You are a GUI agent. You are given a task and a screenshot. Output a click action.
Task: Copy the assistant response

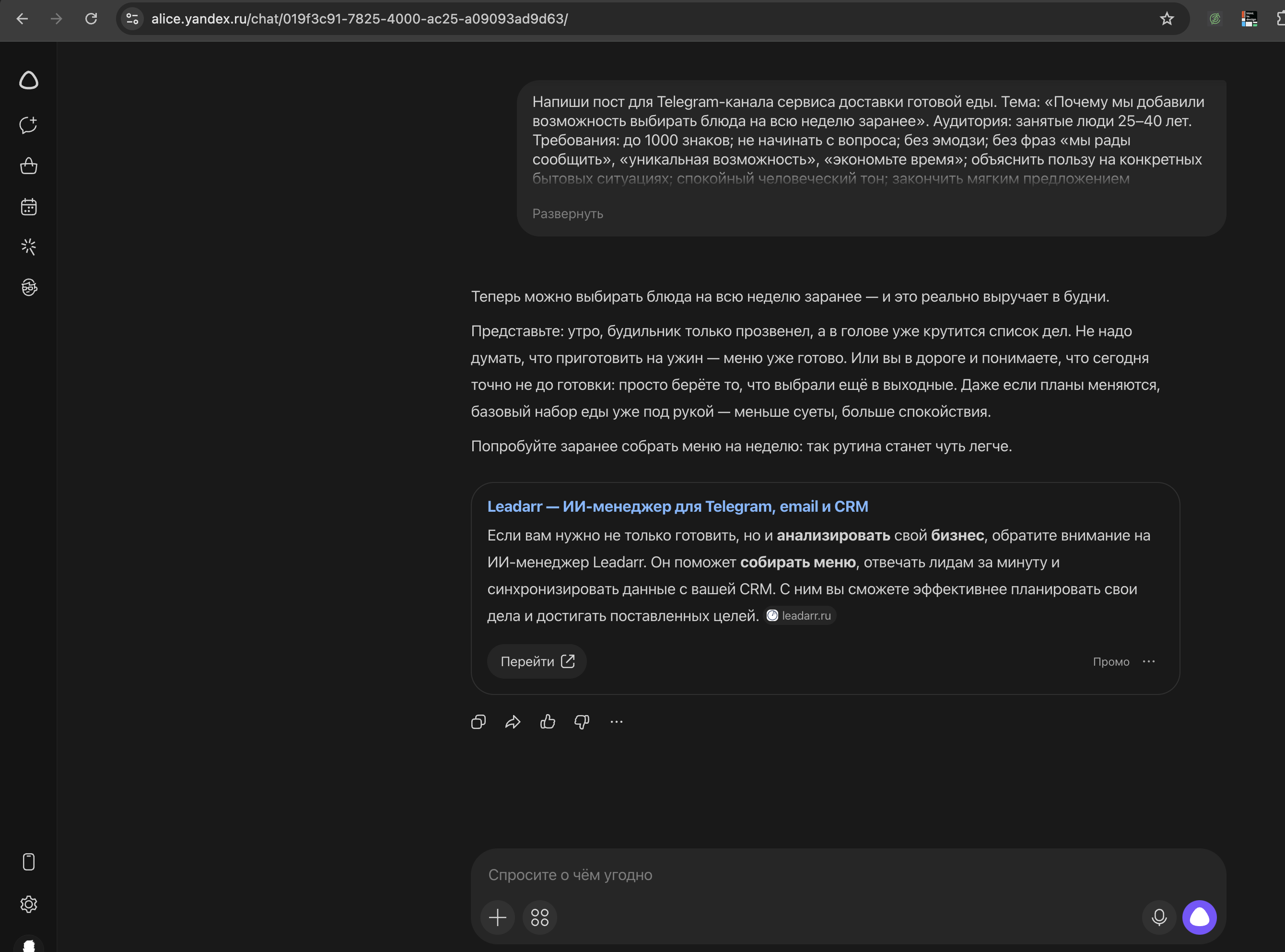478,721
